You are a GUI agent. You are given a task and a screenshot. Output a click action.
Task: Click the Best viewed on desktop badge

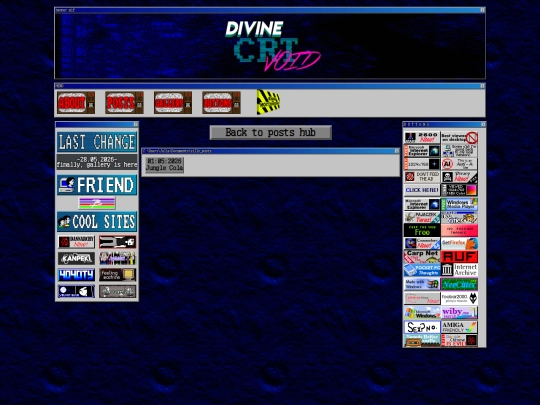coord(459,137)
